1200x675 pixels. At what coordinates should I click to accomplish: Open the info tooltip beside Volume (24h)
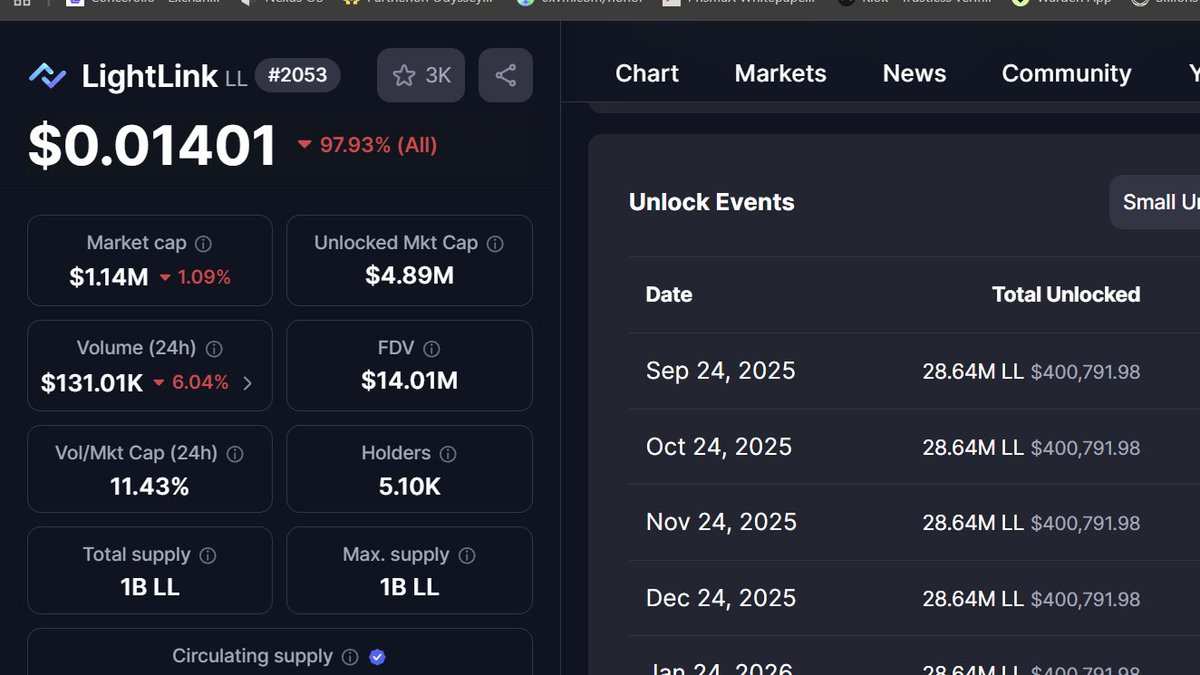[x=214, y=348]
